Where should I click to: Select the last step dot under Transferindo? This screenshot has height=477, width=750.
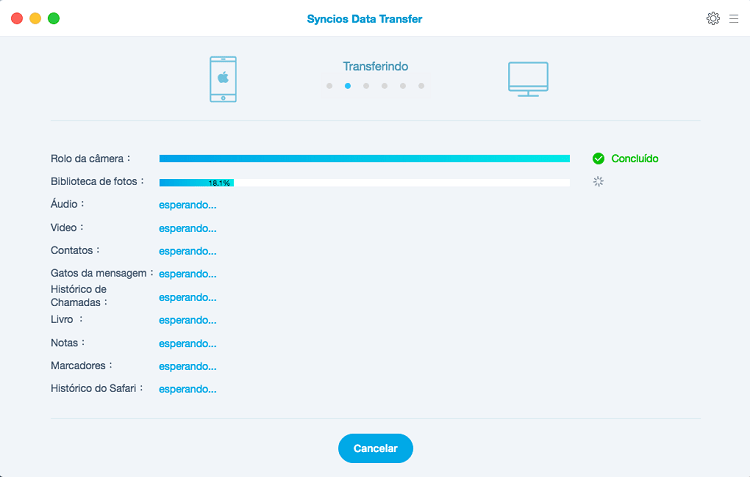tap(421, 86)
